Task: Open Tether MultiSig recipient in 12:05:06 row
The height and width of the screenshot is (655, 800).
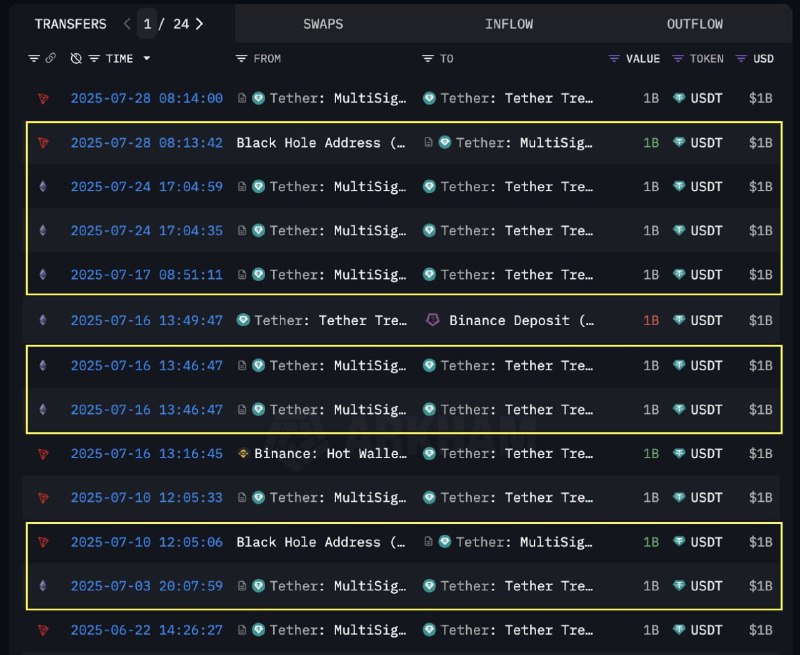Action: (524, 542)
